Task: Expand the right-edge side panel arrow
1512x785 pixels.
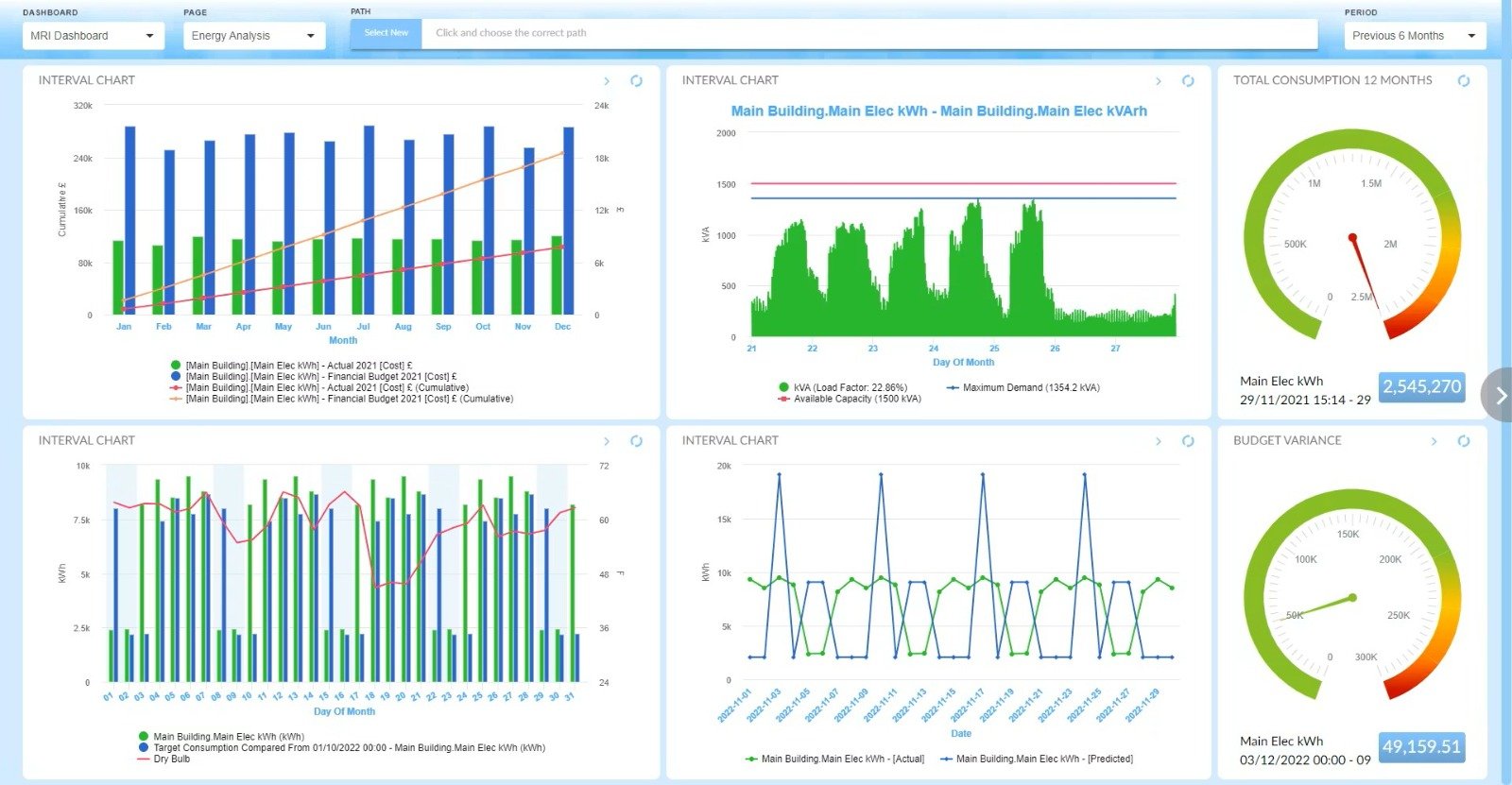Action: (1500, 395)
